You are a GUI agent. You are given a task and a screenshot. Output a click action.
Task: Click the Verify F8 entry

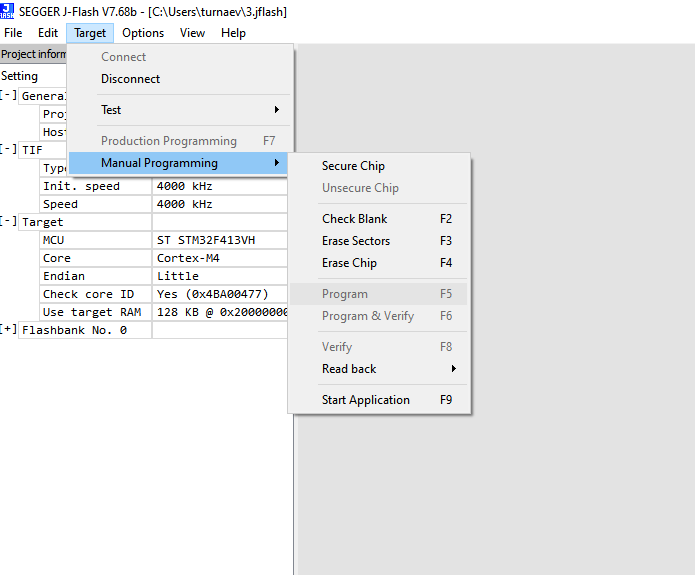click(379, 347)
